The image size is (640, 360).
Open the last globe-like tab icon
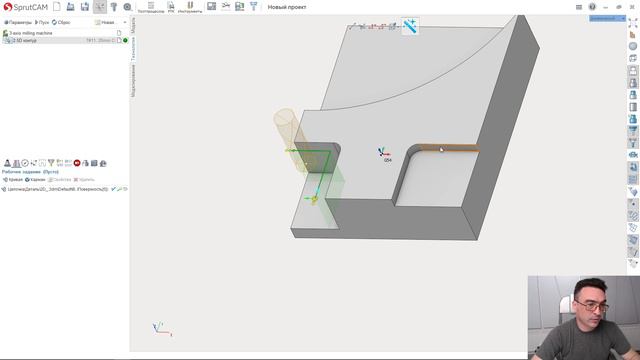pyautogui.click(x=103, y=163)
